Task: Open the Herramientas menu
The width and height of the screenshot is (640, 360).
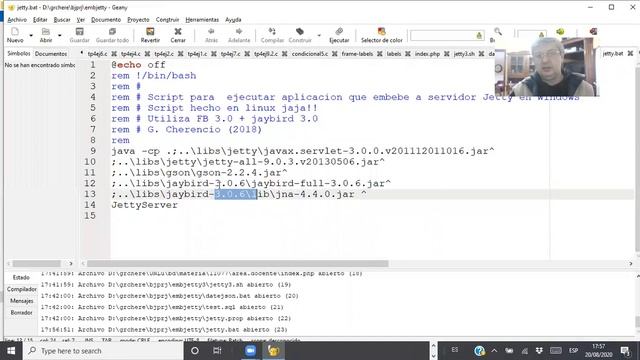Action: [202, 20]
